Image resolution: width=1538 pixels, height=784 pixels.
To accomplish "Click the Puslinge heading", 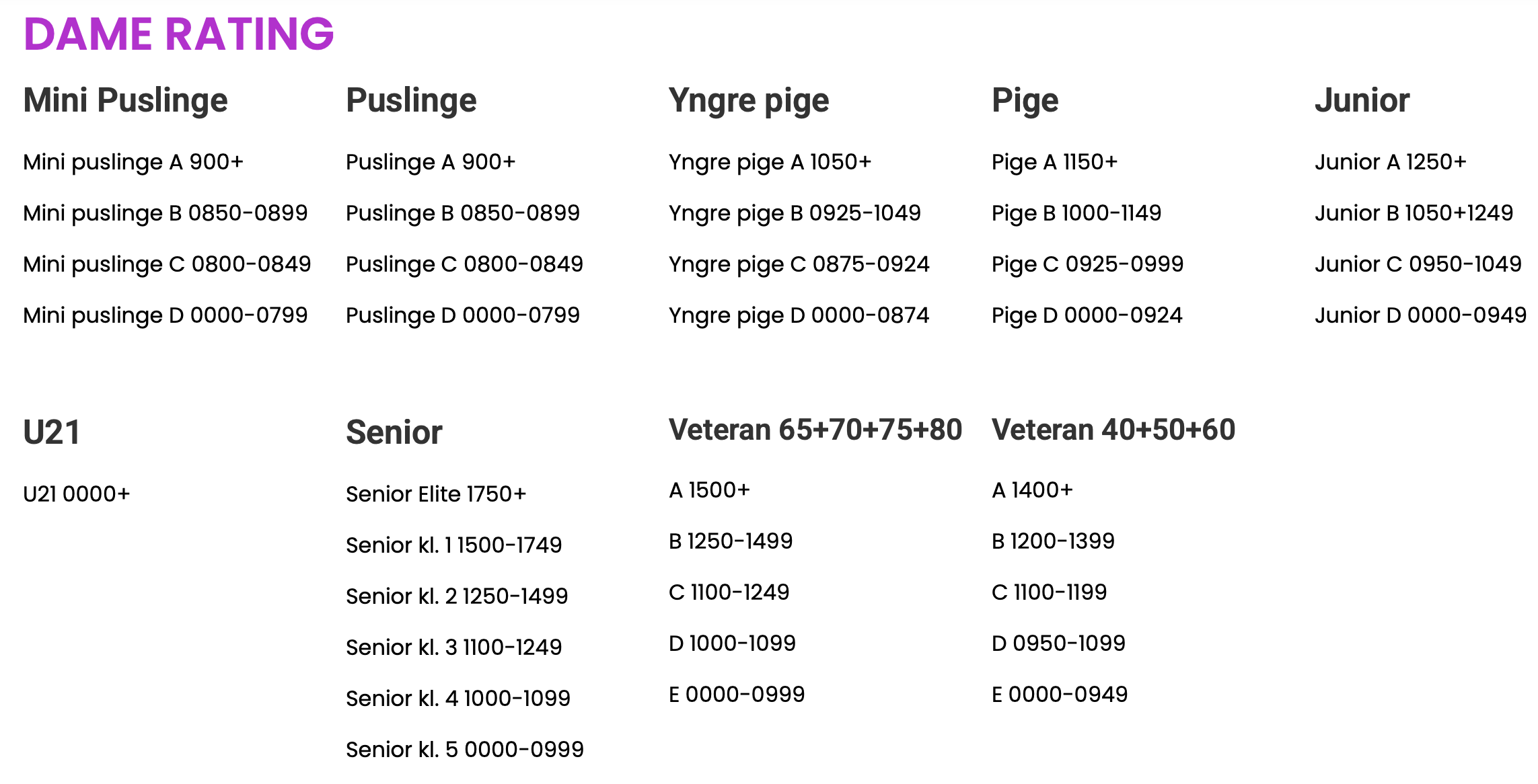I will [412, 101].
